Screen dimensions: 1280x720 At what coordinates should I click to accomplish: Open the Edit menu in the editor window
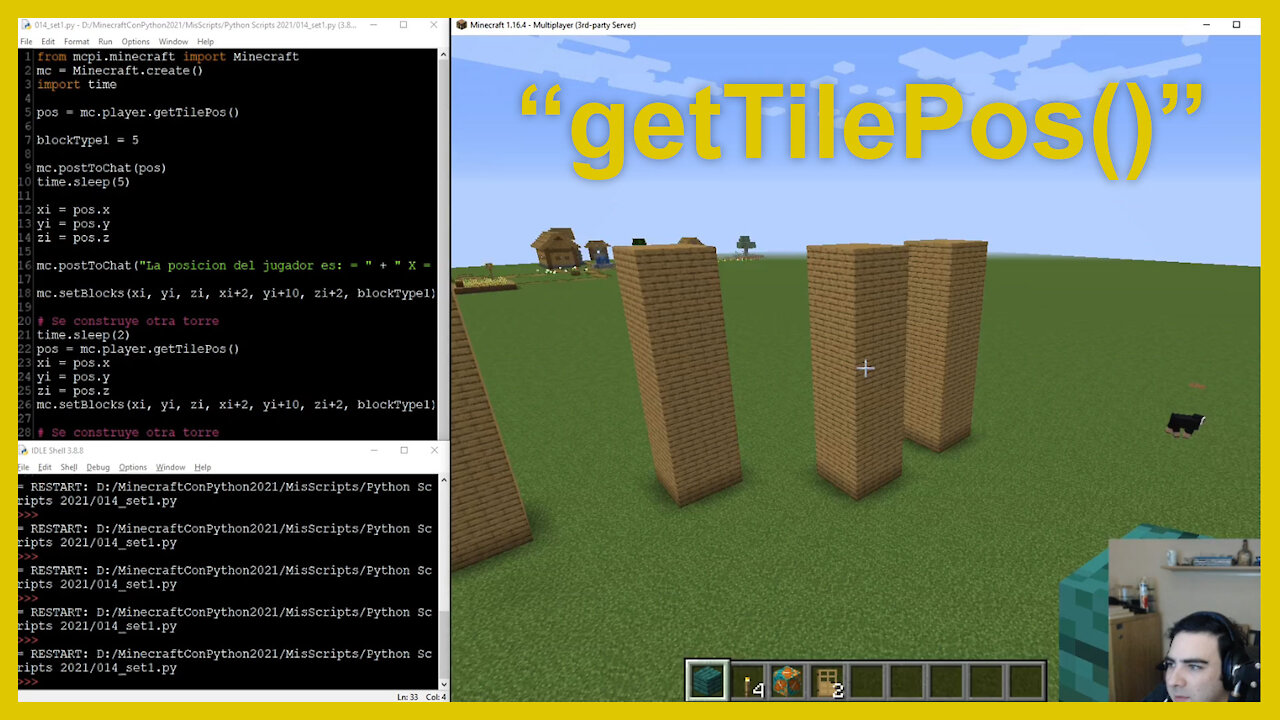(x=47, y=42)
